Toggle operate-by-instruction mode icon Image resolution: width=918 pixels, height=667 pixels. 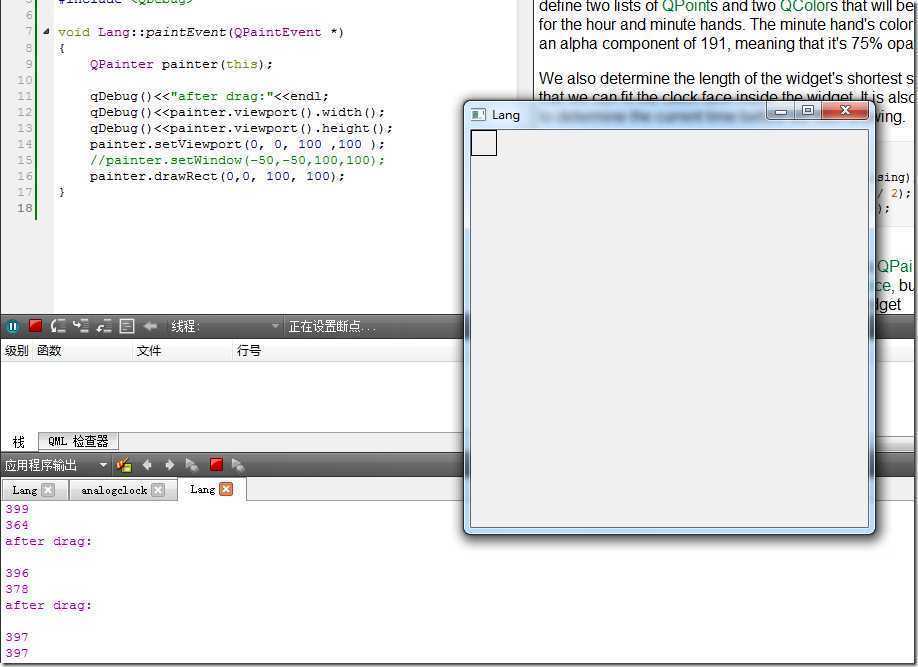tap(127, 326)
